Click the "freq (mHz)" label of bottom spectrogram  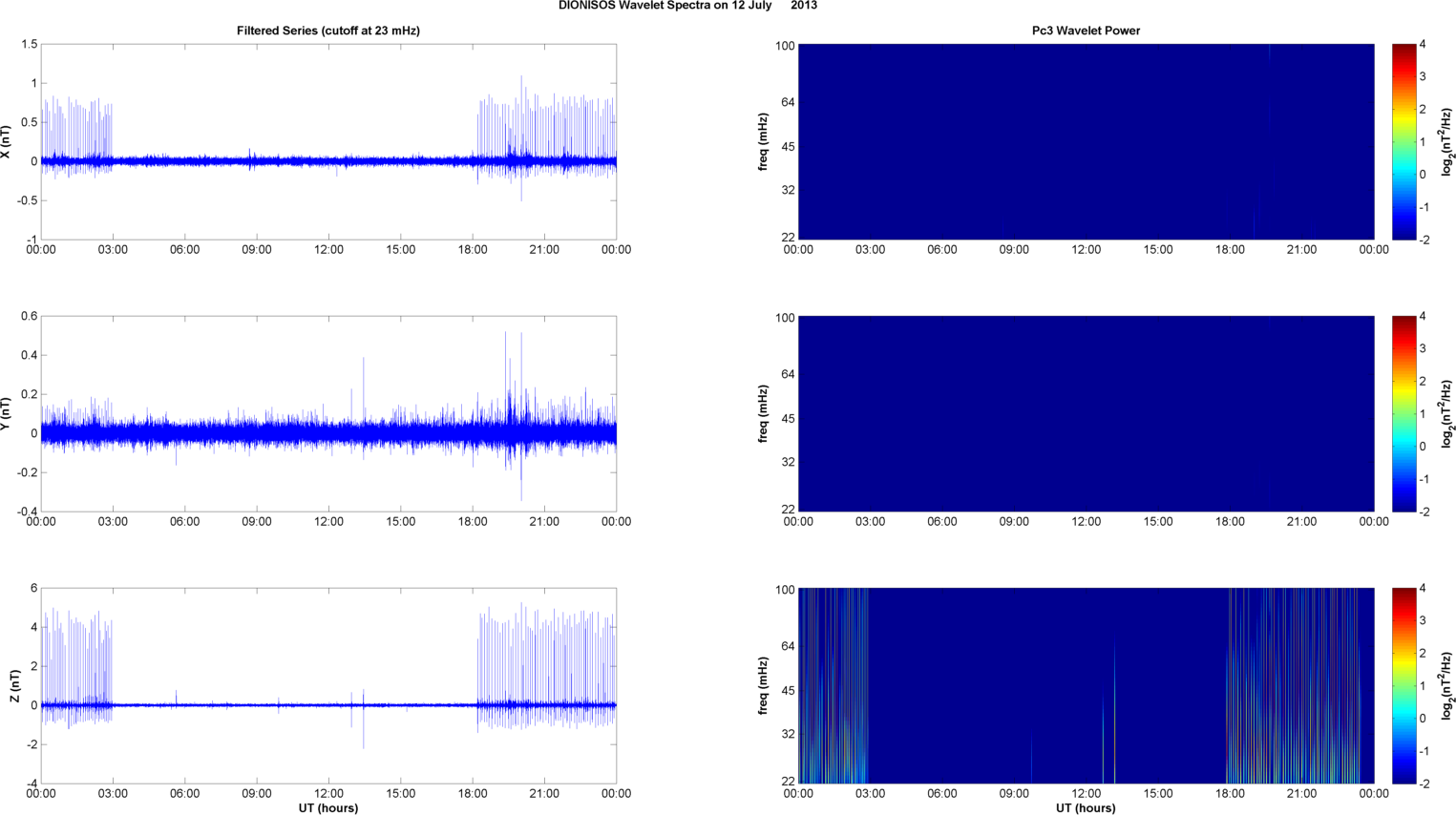pyautogui.click(x=764, y=686)
